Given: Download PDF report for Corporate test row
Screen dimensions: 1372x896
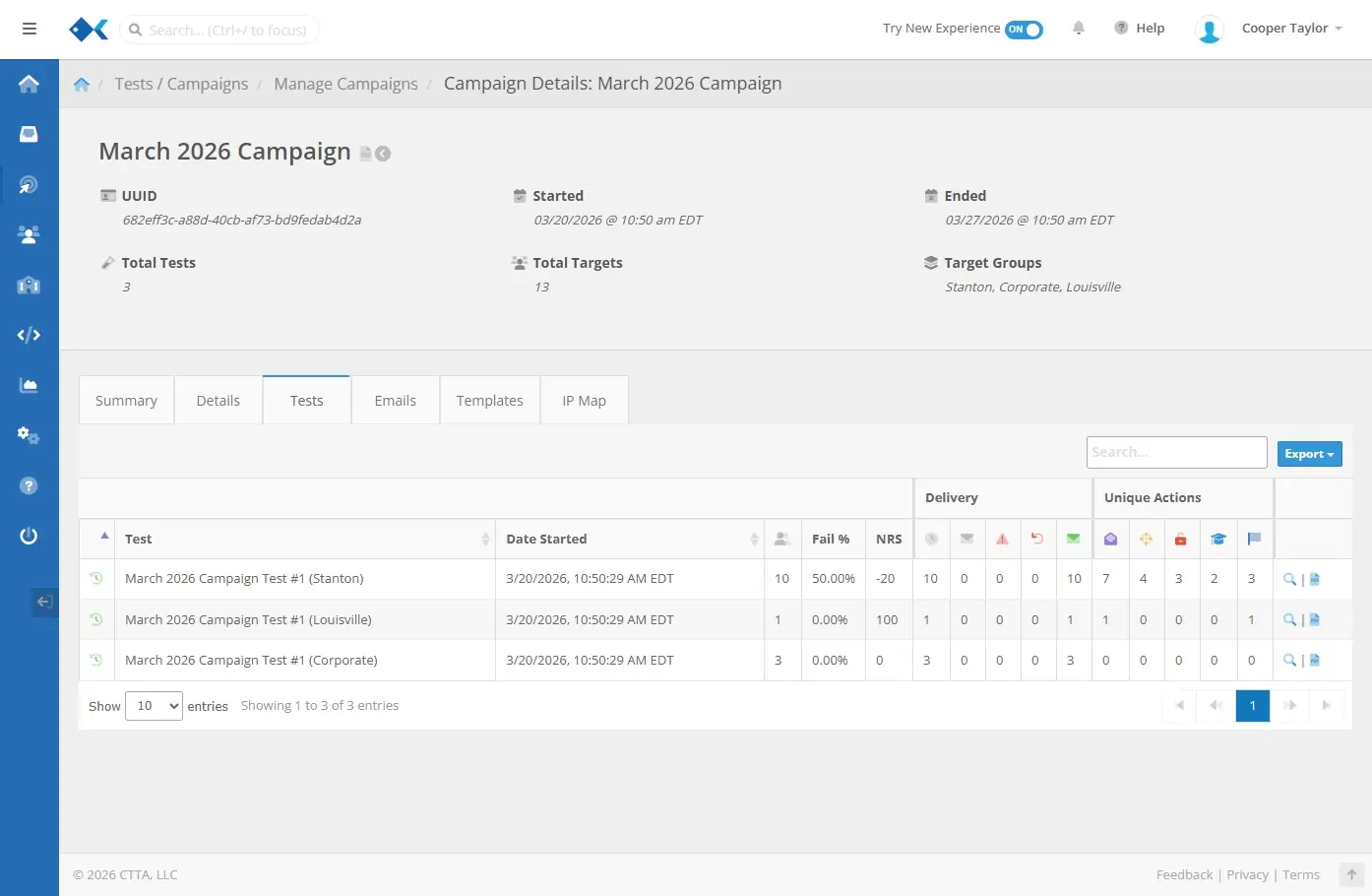Looking at the screenshot, I should coord(1315,661).
